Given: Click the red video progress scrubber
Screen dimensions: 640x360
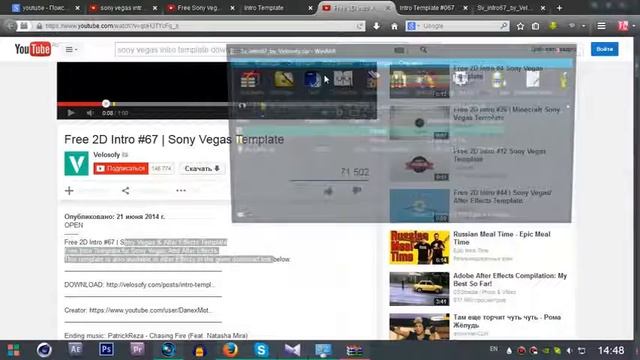Looking at the screenshot, I should coord(106,104).
